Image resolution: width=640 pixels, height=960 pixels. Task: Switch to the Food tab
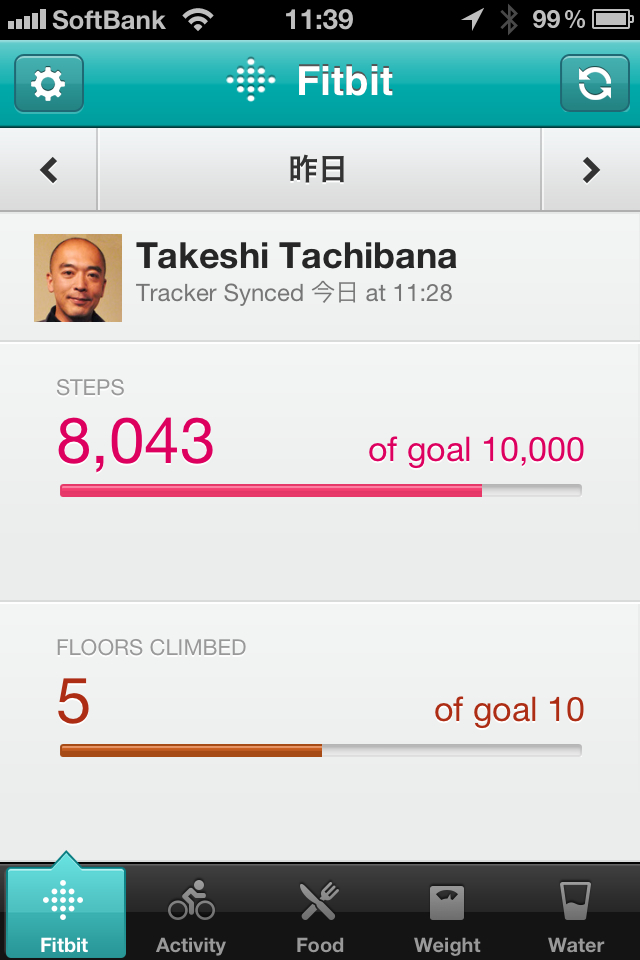[319, 915]
